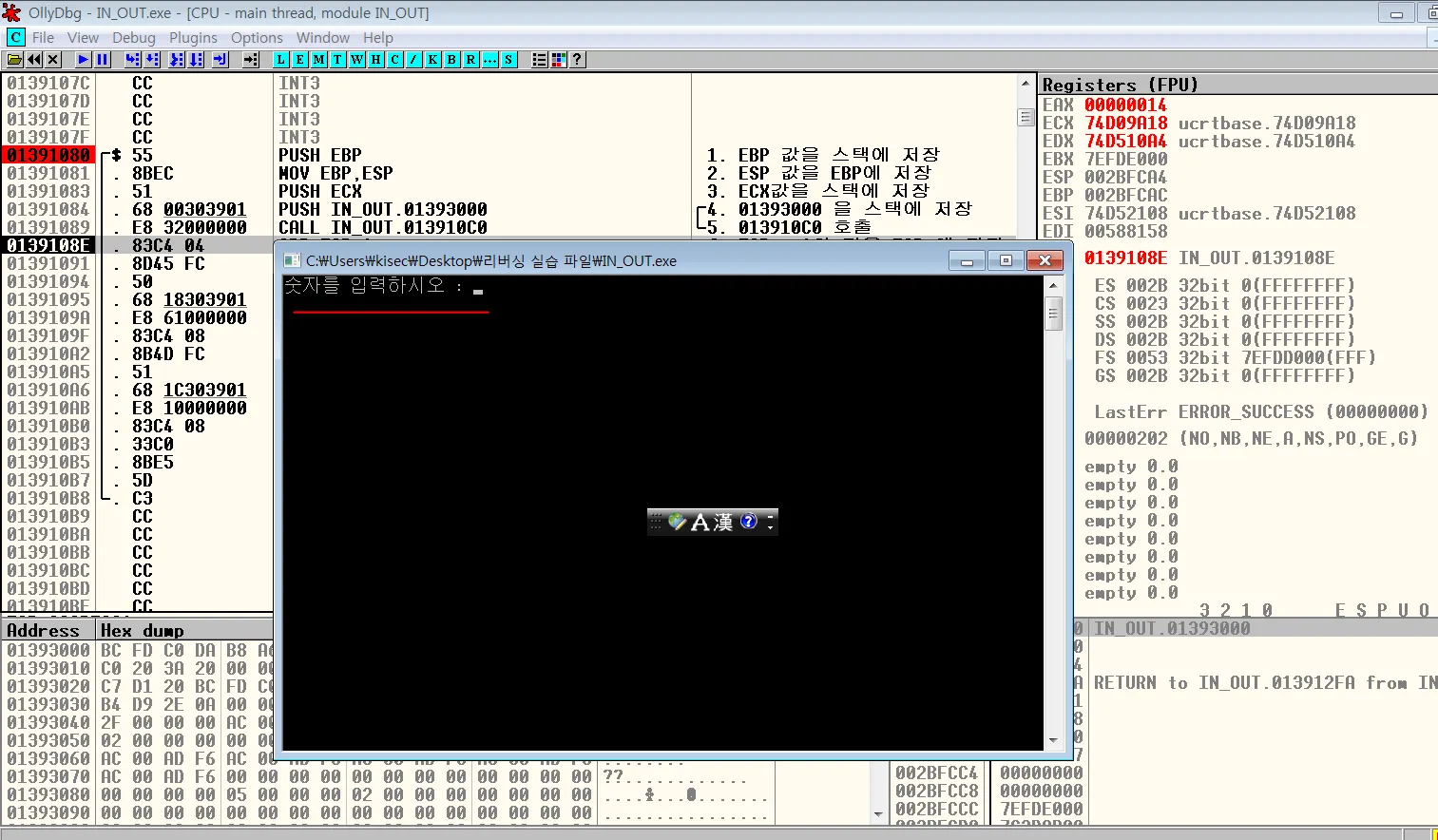
Task: Show Breakpoints with the B button
Action: [x=451, y=59]
